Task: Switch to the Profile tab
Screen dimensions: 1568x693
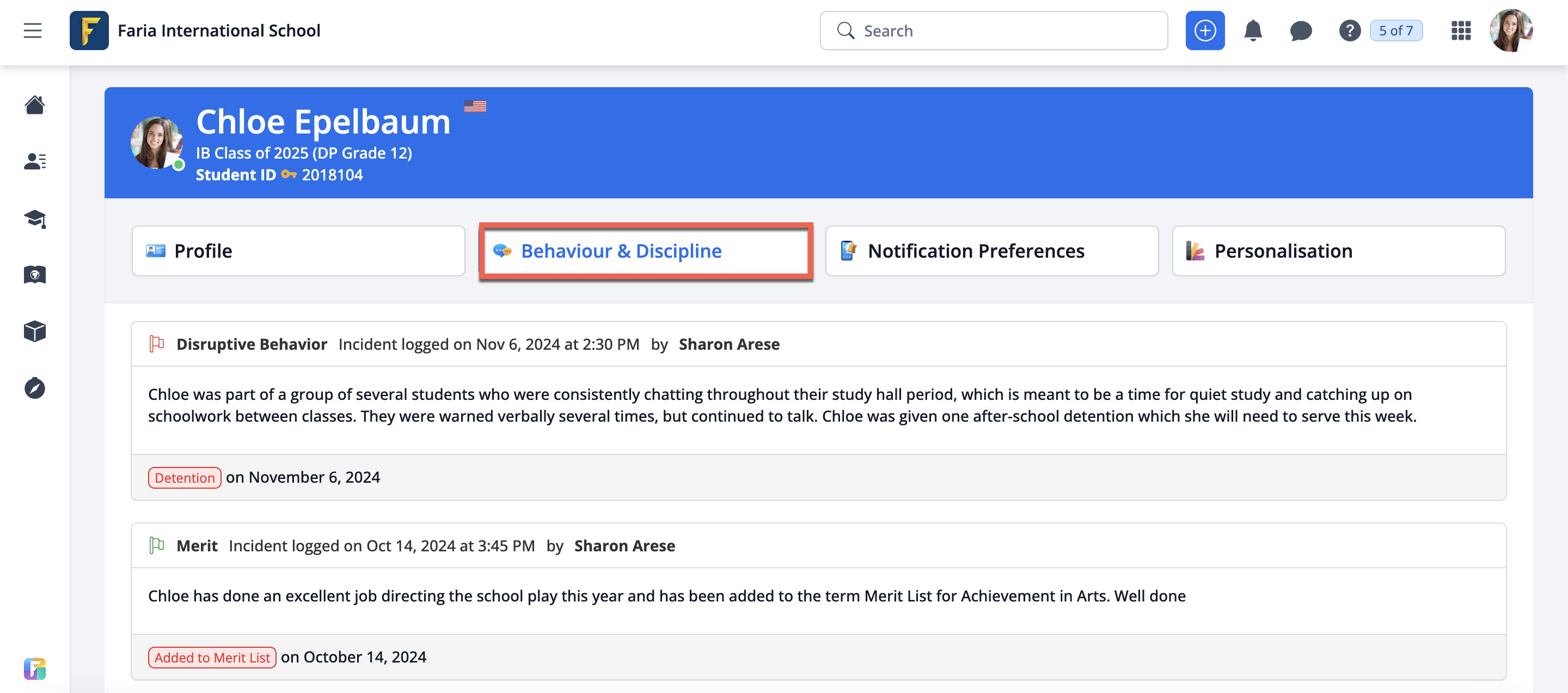Action: (298, 251)
